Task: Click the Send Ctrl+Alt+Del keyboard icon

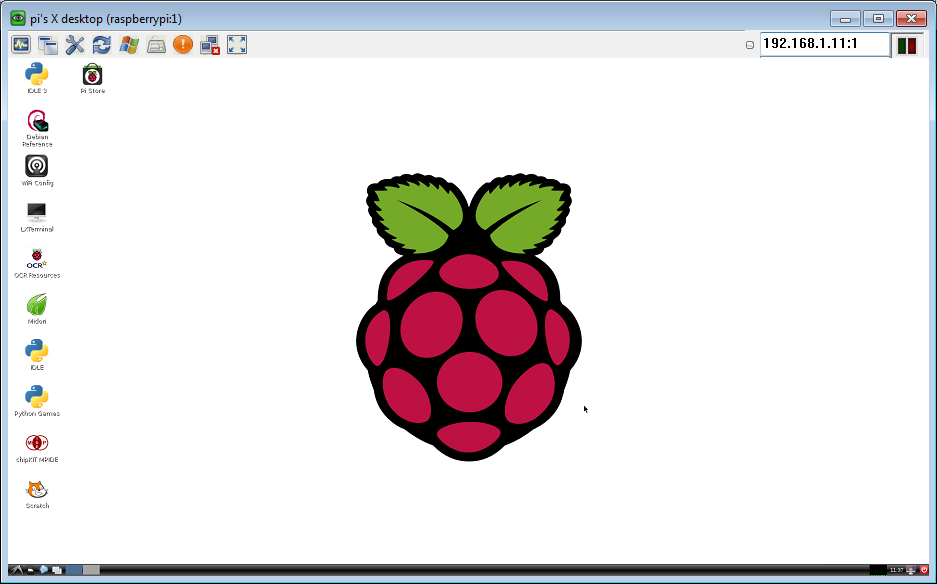Action: tap(156, 44)
